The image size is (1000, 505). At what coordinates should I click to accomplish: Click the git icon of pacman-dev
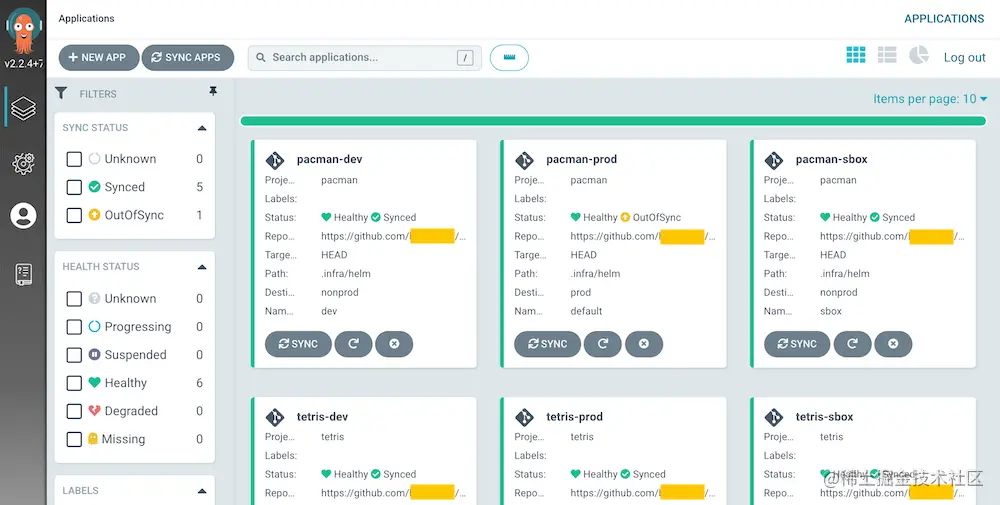pyautogui.click(x=275, y=159)
